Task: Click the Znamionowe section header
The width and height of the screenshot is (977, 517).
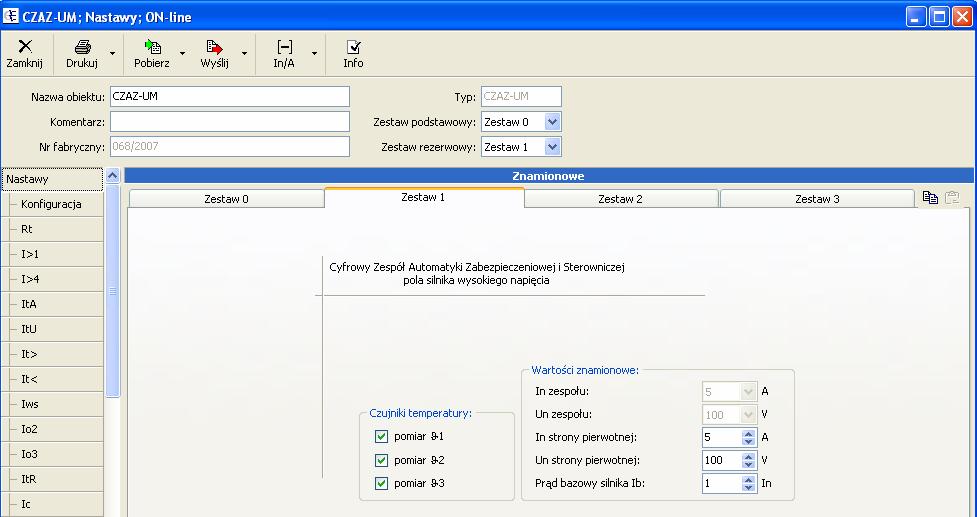Action: click(x=548, y=176)
